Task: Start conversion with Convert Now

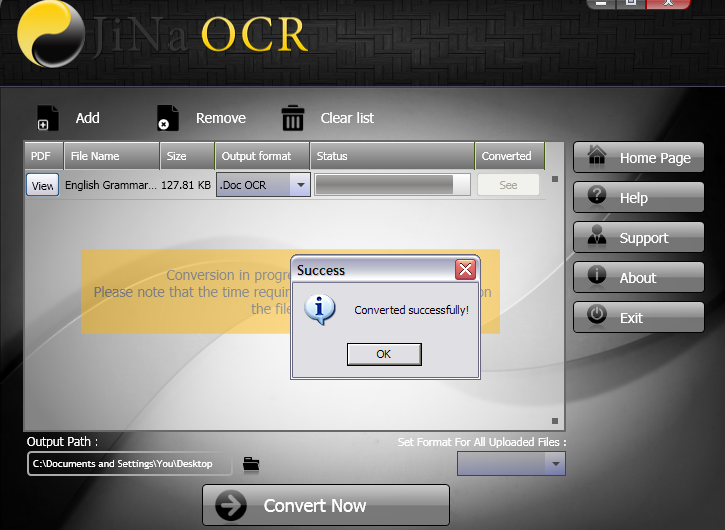Action: point(326,505)
